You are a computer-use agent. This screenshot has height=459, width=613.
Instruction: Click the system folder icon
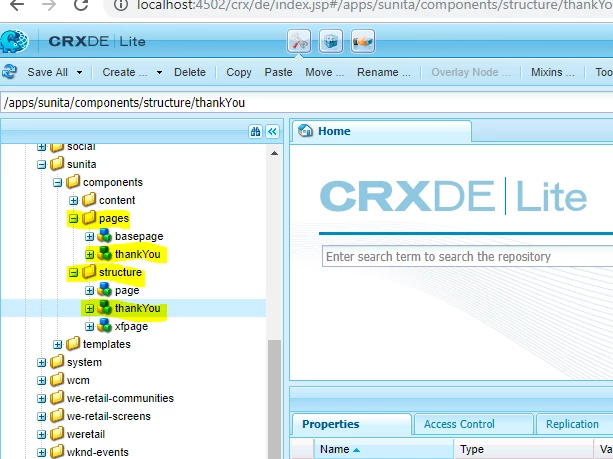(x=57, y=362)
